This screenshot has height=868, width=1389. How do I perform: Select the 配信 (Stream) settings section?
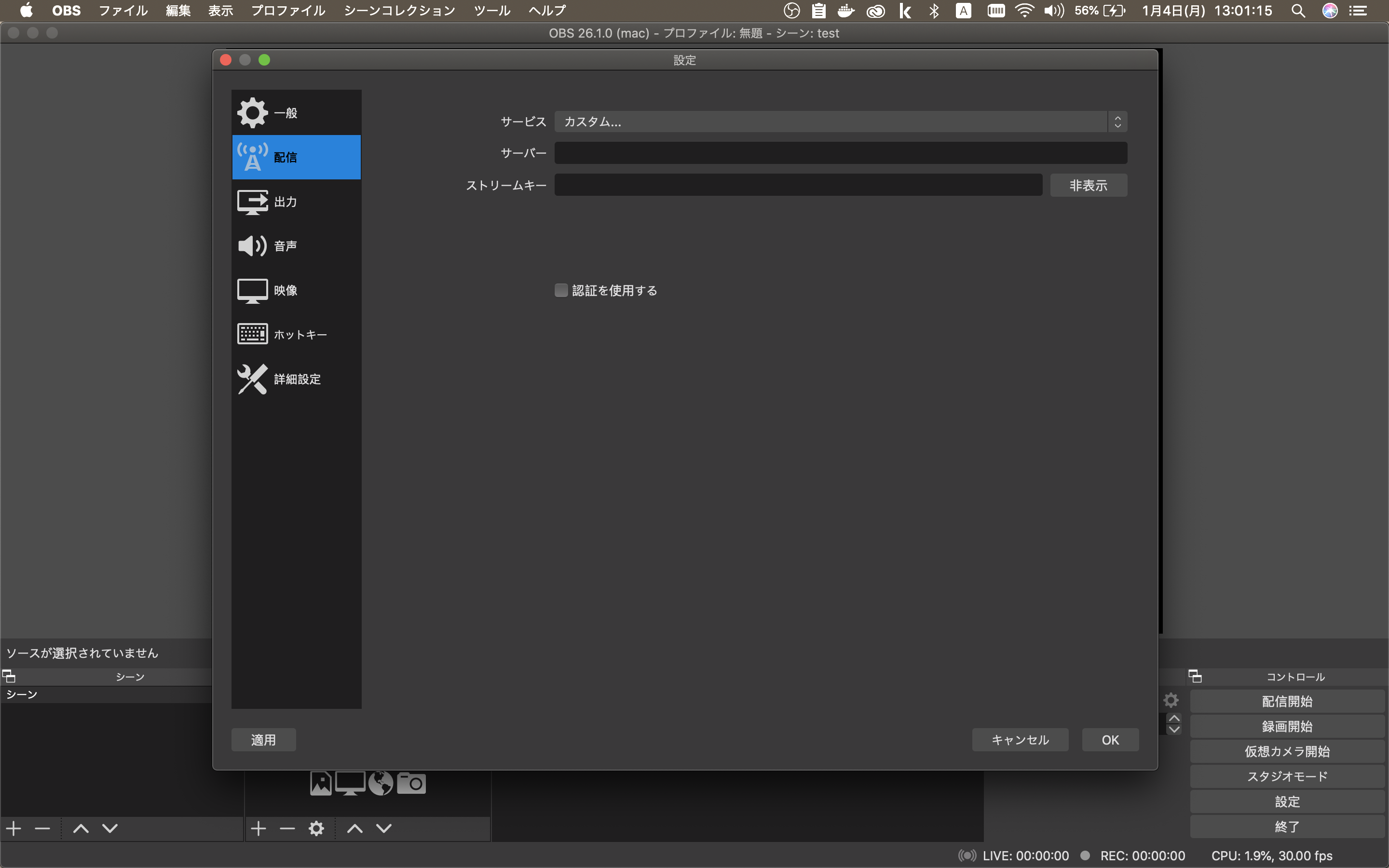coord(296,157)
